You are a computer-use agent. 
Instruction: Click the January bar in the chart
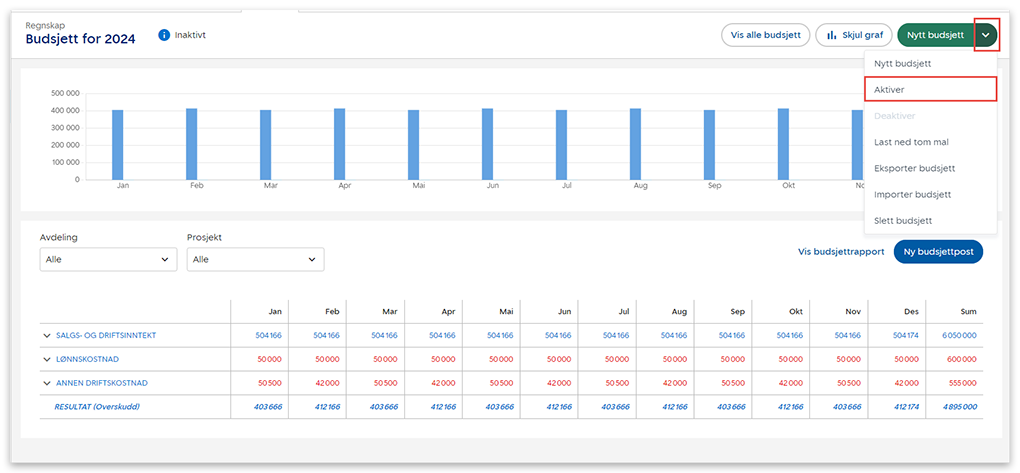point(118,144)
